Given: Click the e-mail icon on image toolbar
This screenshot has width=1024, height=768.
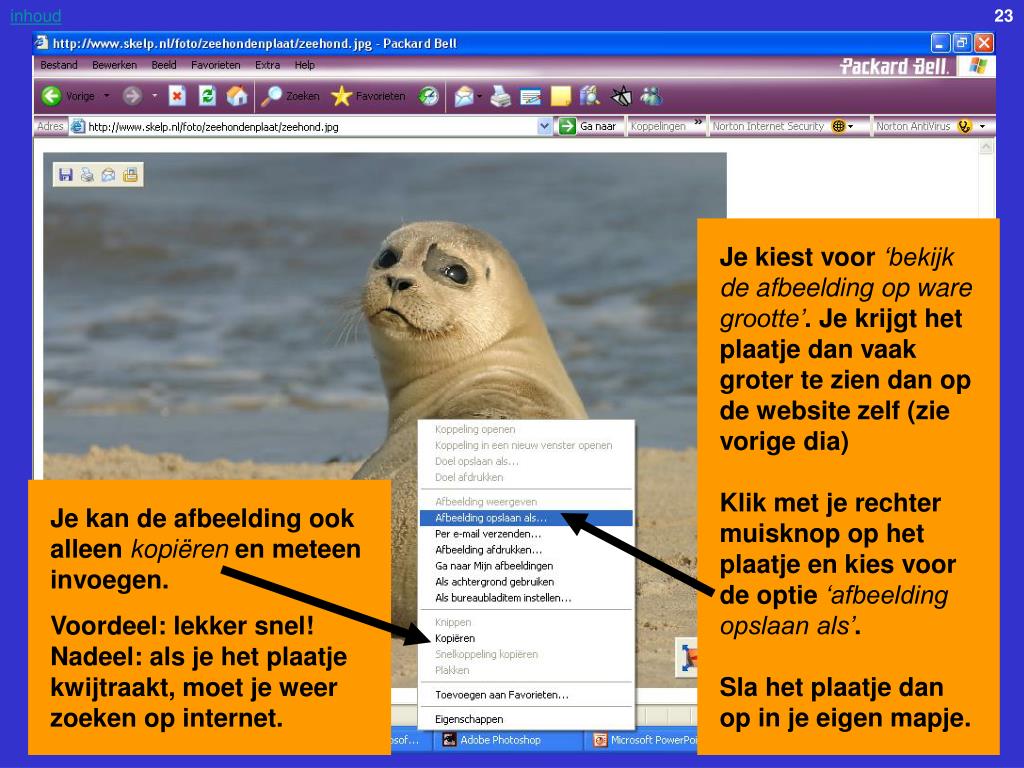Looking at the screenshot, I should pos(108,174).
